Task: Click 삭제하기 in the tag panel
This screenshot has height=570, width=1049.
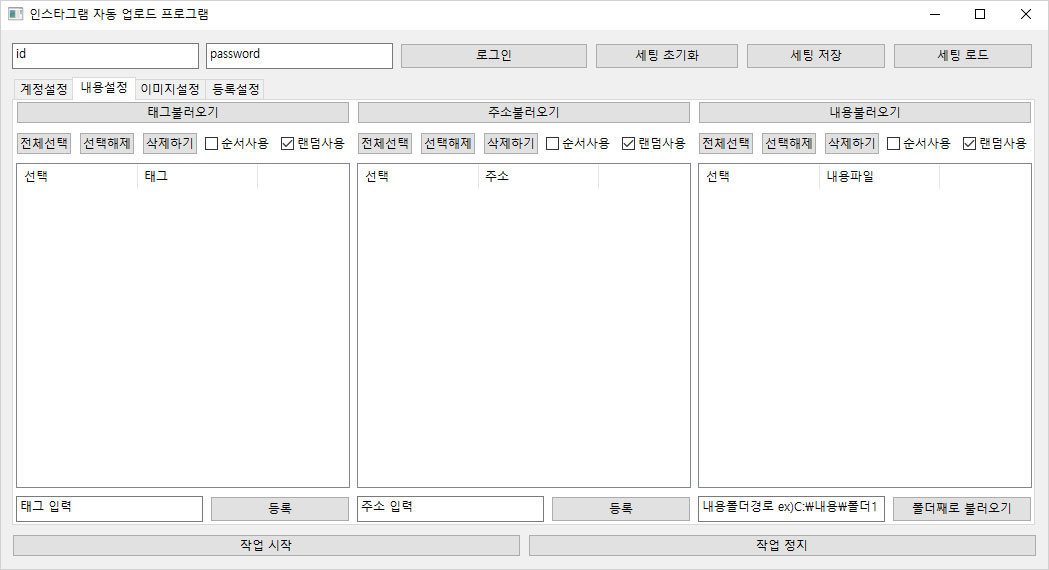Action: (170, 143)
